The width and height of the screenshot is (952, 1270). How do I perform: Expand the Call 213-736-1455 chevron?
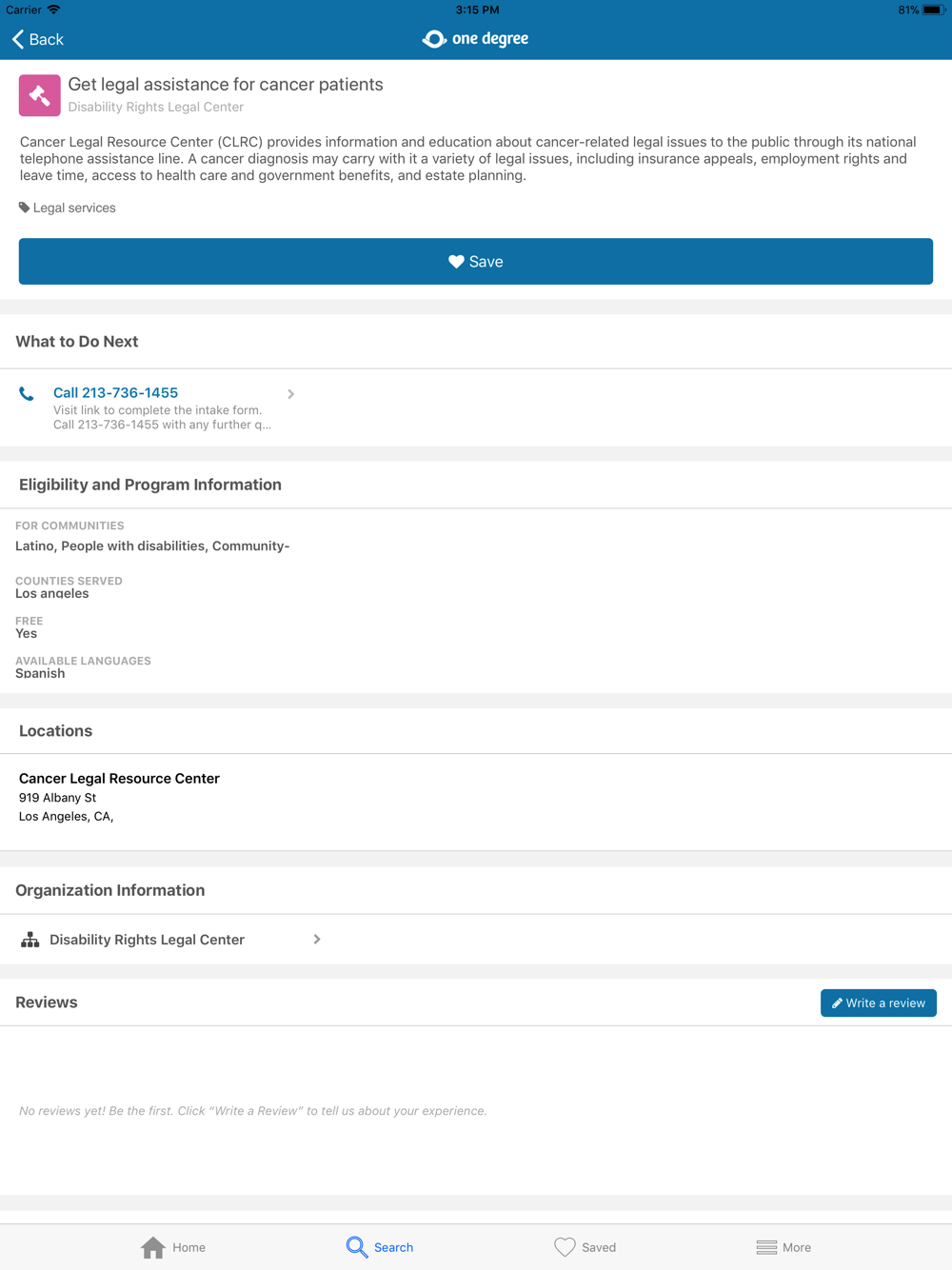[291, 394]
